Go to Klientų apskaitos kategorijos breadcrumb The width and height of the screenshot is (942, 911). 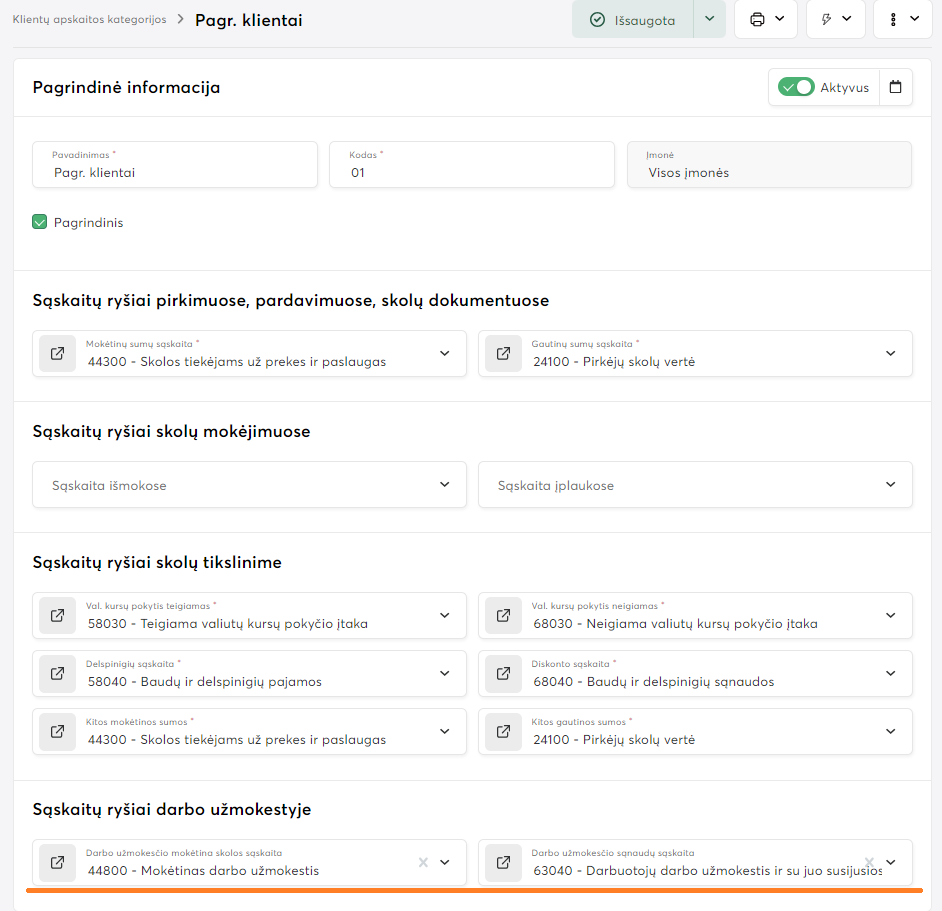pyautogui.click(x=89, y=19)
